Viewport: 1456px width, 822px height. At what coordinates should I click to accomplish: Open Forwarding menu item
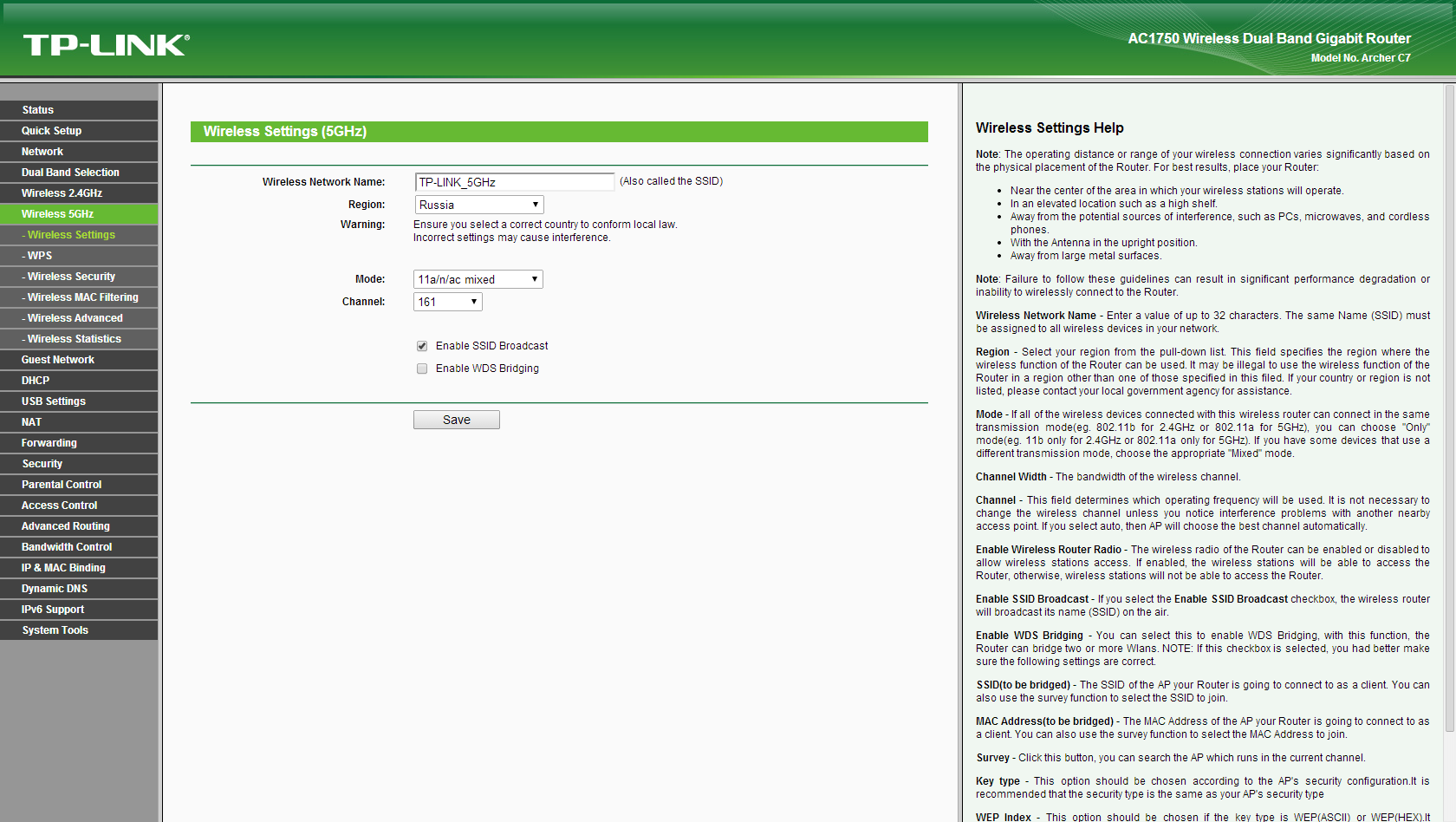79,443
